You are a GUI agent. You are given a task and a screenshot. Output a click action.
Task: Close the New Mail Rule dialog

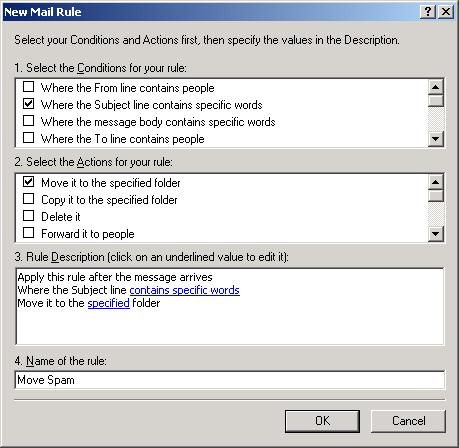tap(446, 12)
